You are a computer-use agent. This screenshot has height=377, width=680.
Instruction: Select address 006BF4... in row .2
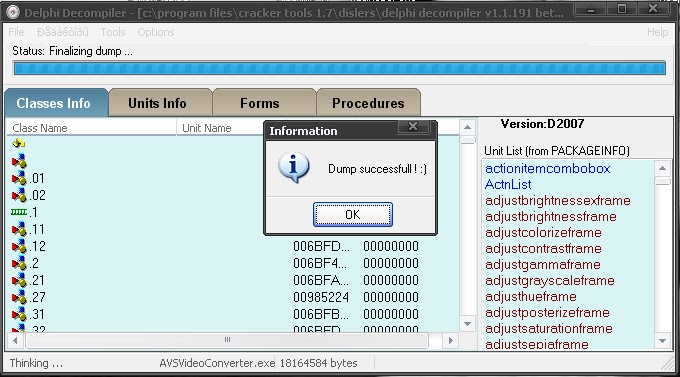coord(320,263)
